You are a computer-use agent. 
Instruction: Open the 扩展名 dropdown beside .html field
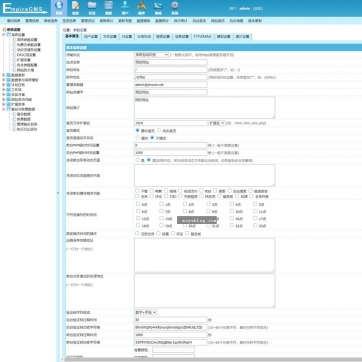[217, 123]
